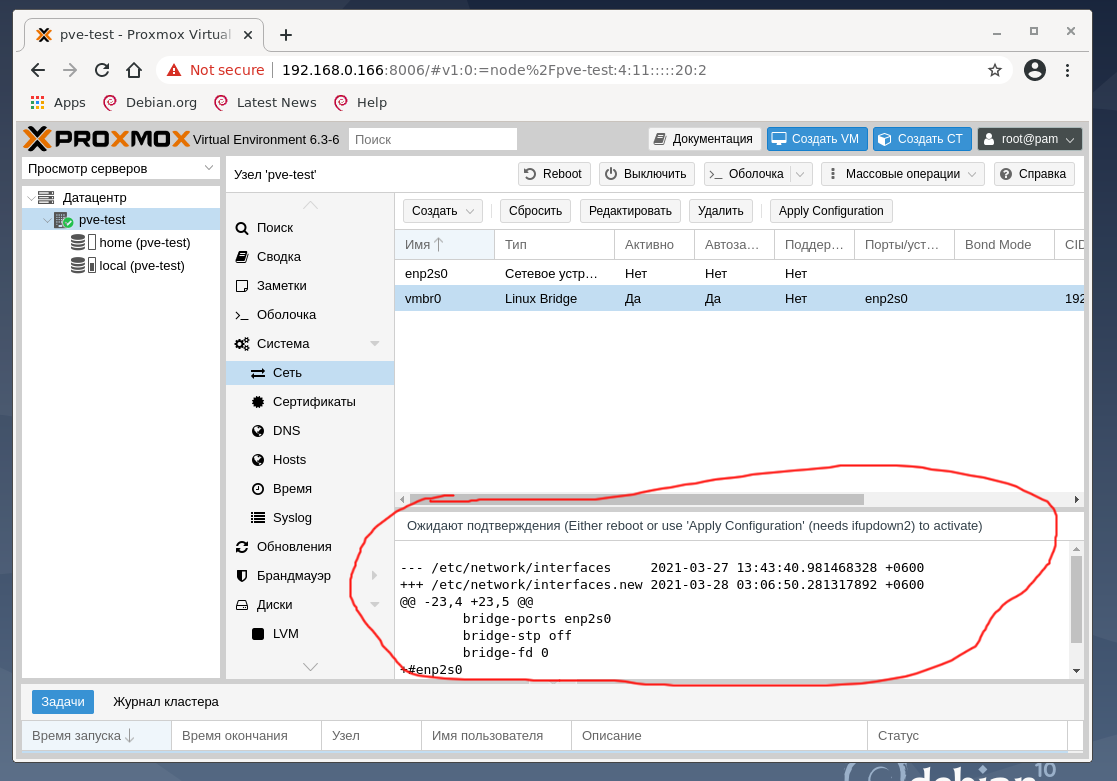1117x781 pixels.
Task: Click the horizontal grid scrollbar
Action: click(636, 500)
